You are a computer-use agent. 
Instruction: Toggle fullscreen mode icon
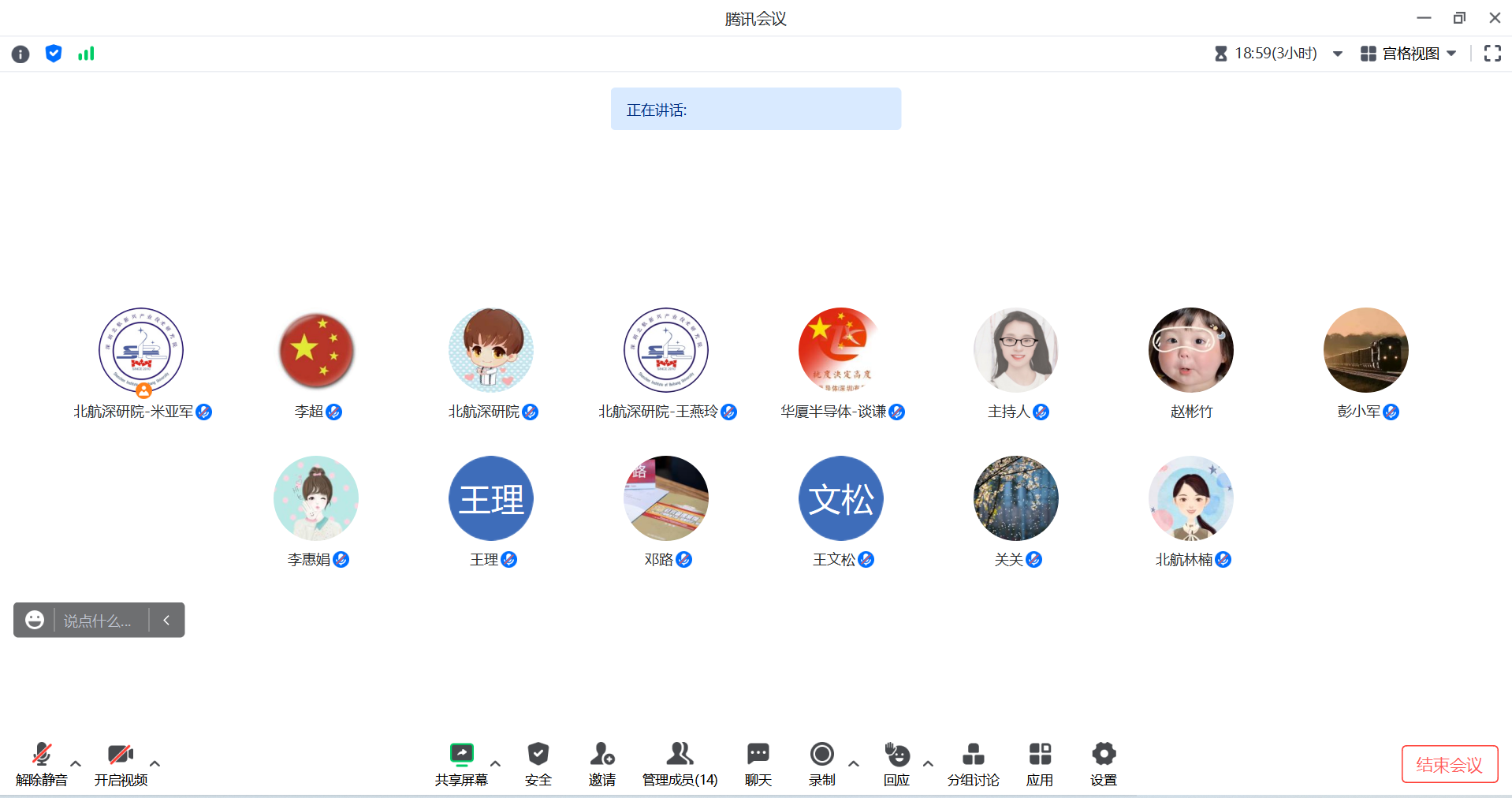(x=1492, y=54)
